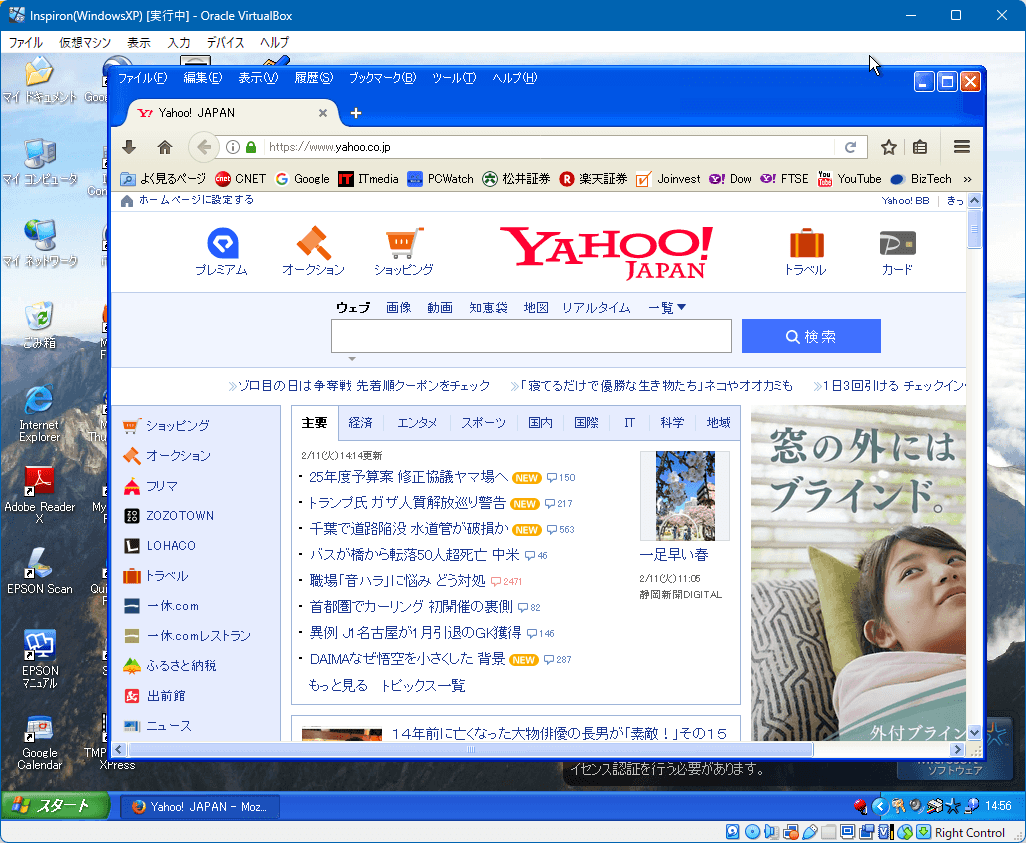Go to Firefox home page icon

(164, 147)
